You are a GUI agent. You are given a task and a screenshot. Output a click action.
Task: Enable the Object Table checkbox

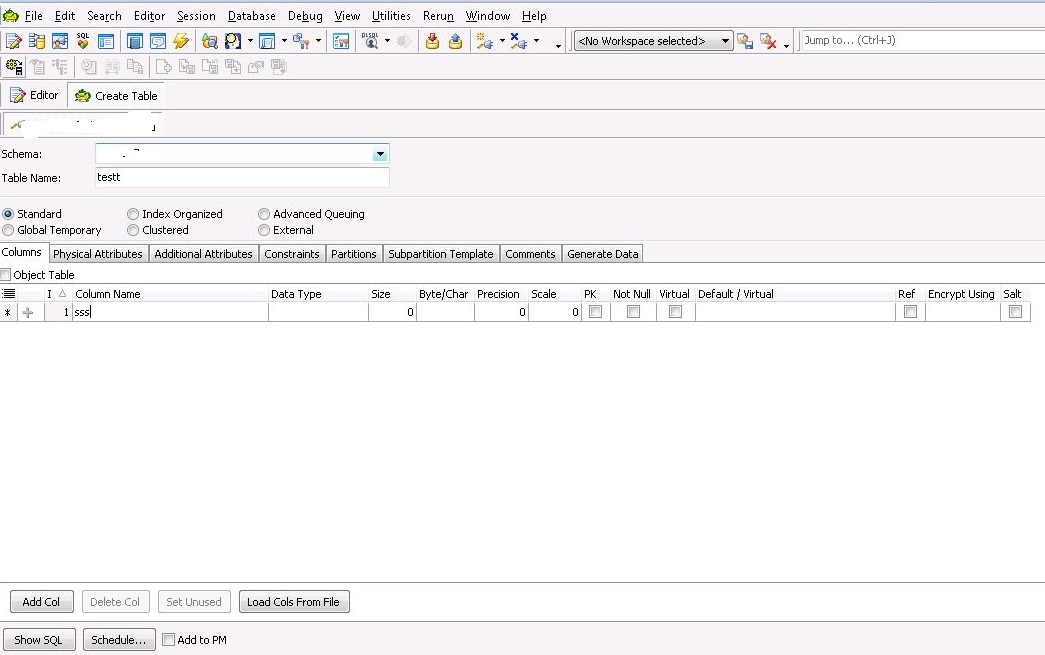pyautogui.click(x=8, y=274)
